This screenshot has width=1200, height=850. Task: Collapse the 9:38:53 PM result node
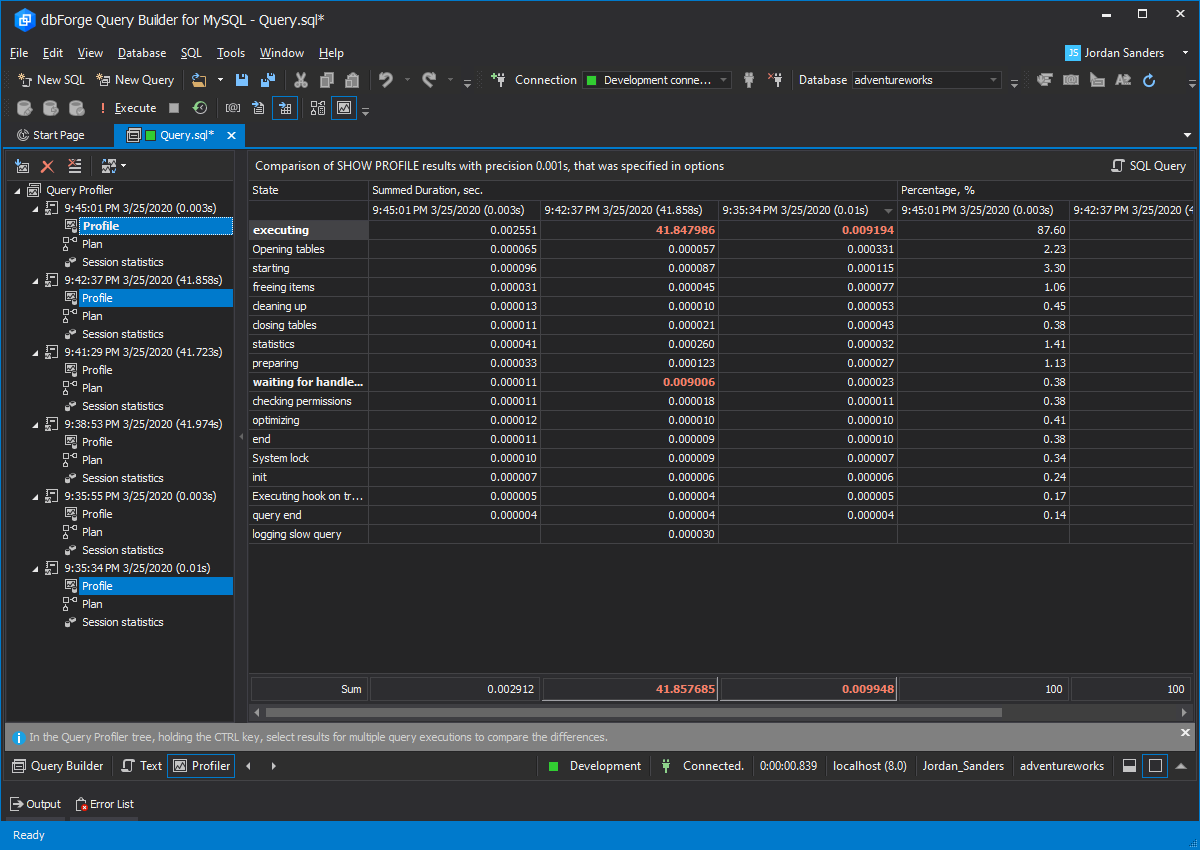click(36, 424)
